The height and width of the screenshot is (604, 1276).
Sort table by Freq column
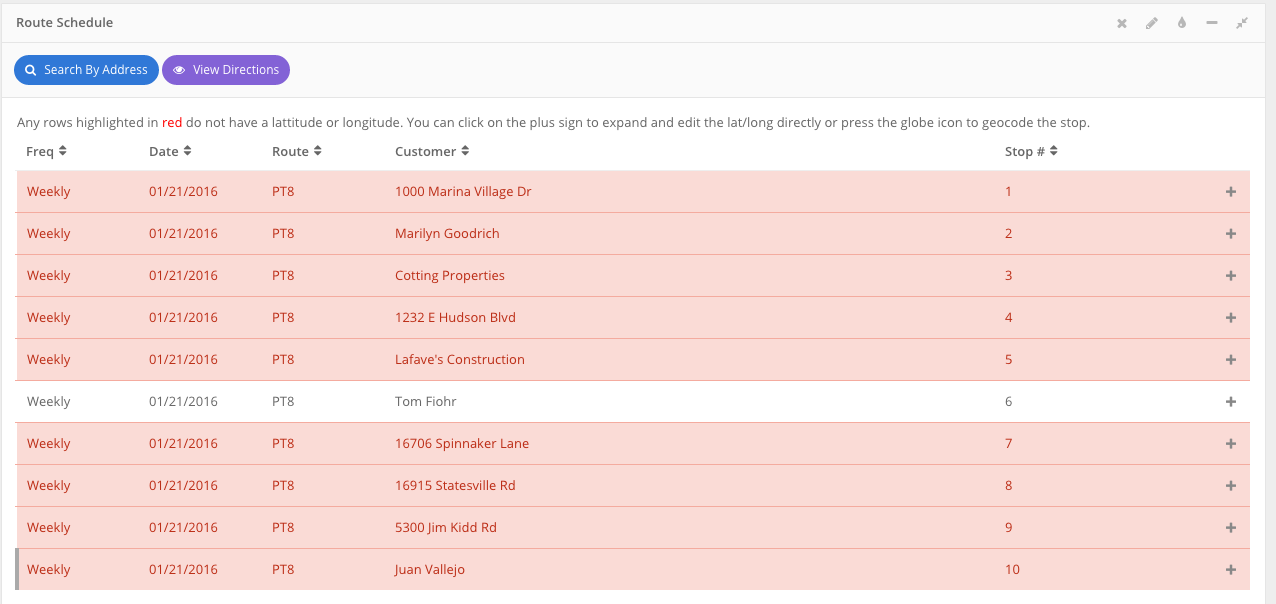tap(46, 152)
